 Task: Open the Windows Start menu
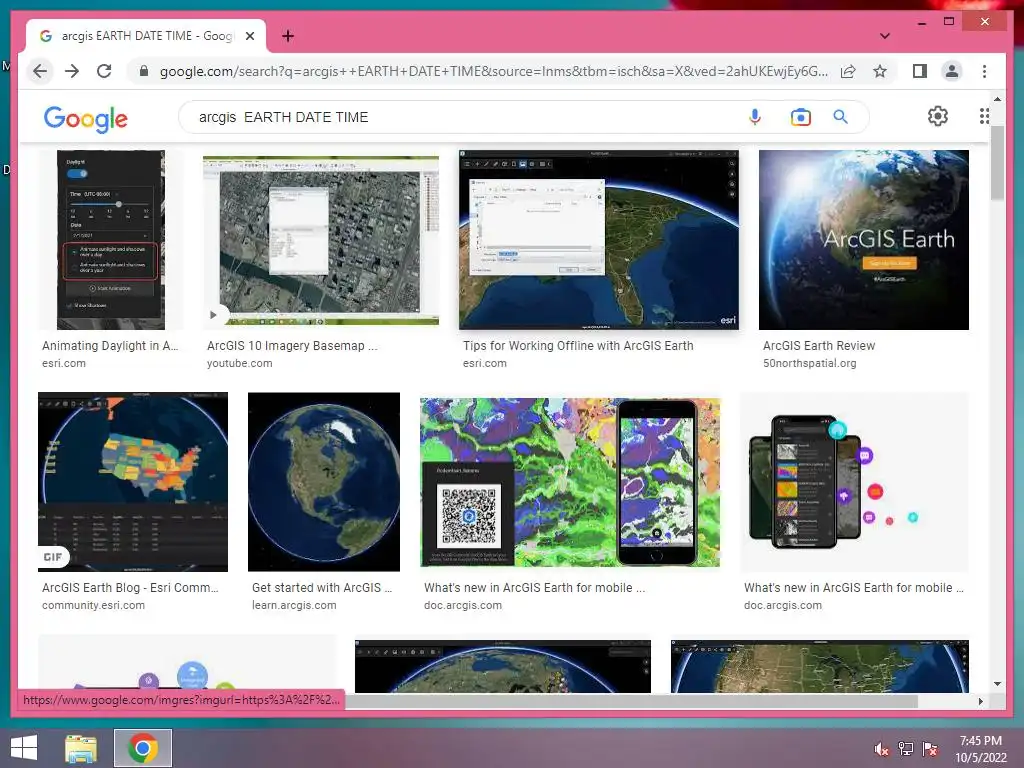24,748
